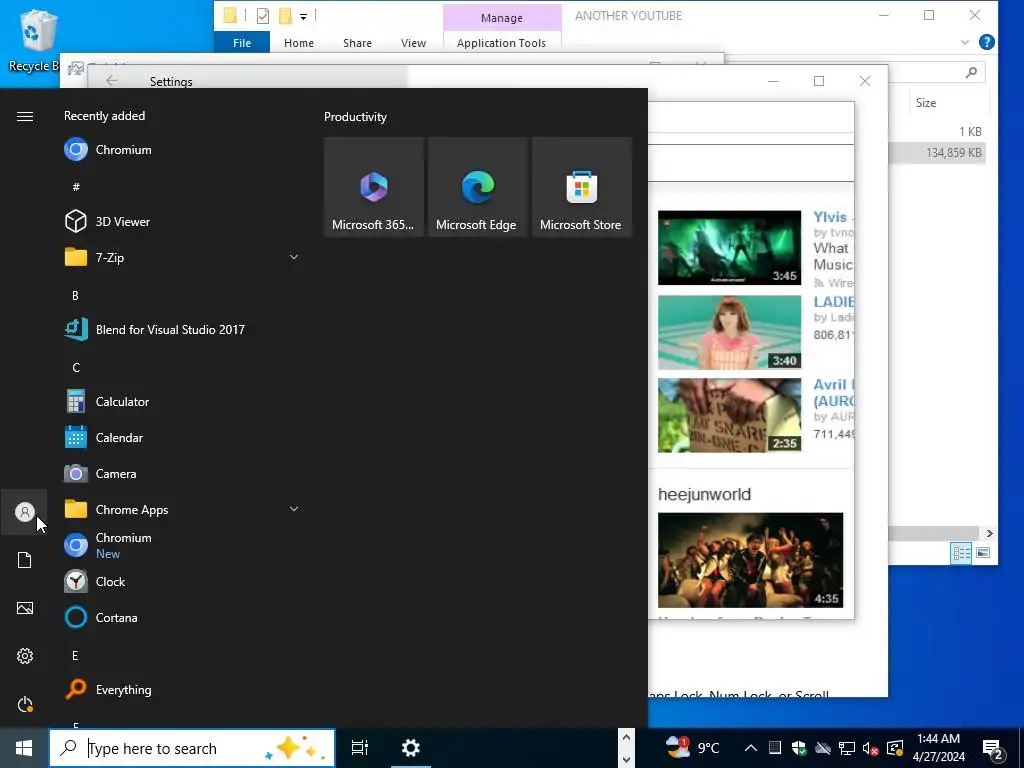Expand the Explorer ribbon chevron
The height and width of the screenshot is (768, 1024).
pos(965,42)
